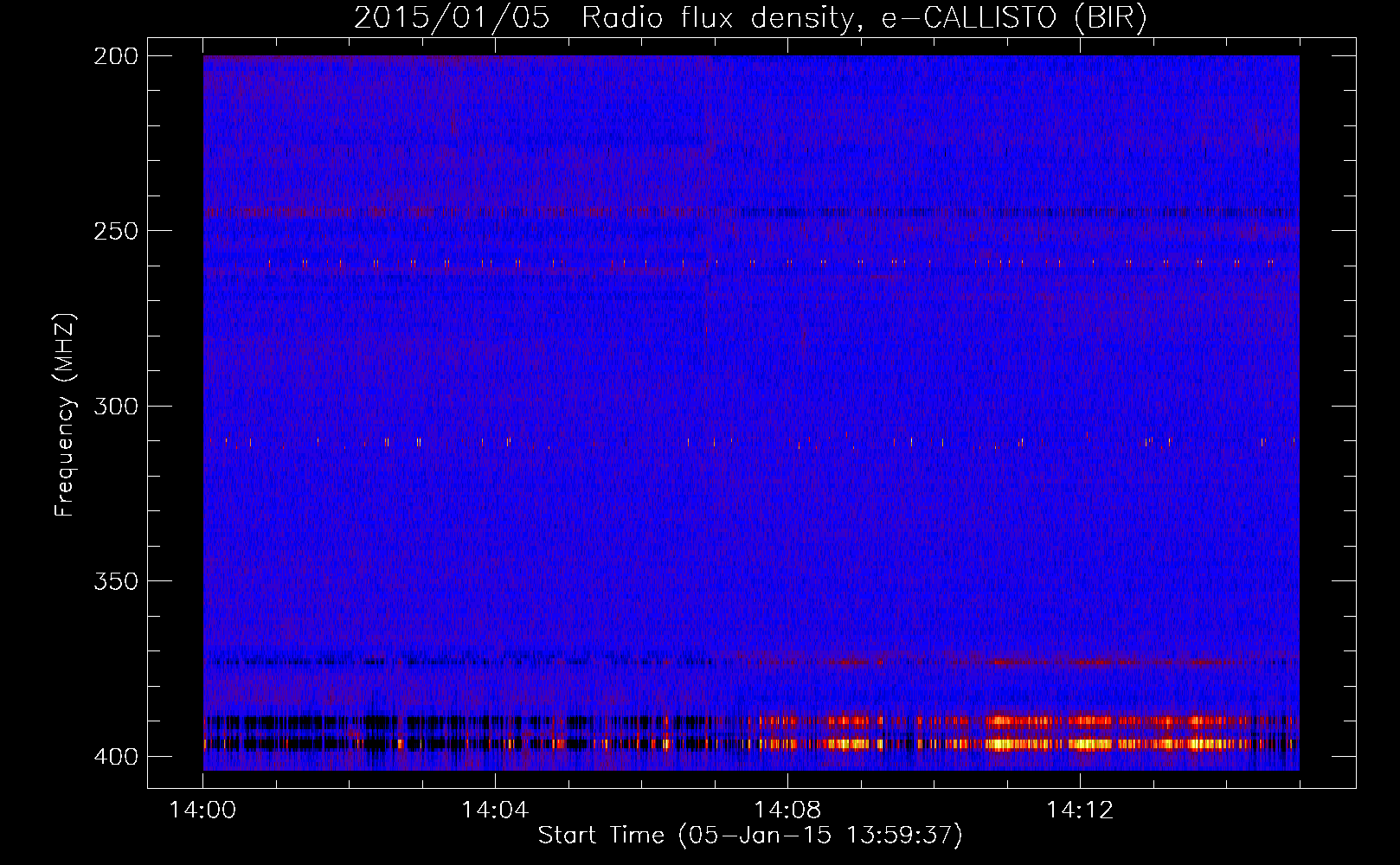
Task: Click the 14:00 time tick label
Action: pos(202,811)
